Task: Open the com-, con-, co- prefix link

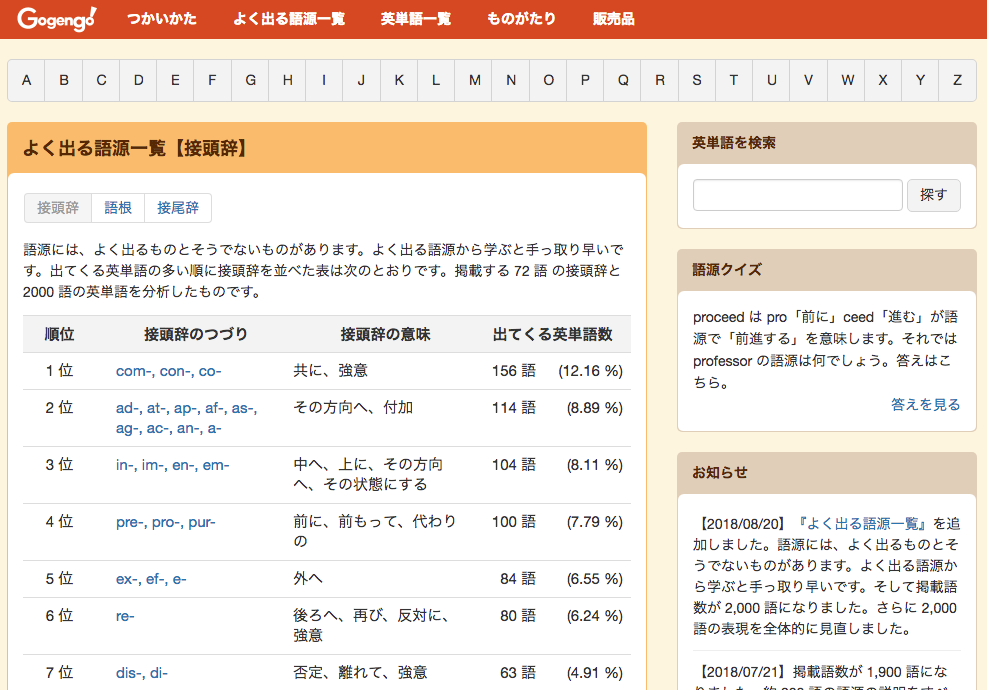Action: click(169, 371)
